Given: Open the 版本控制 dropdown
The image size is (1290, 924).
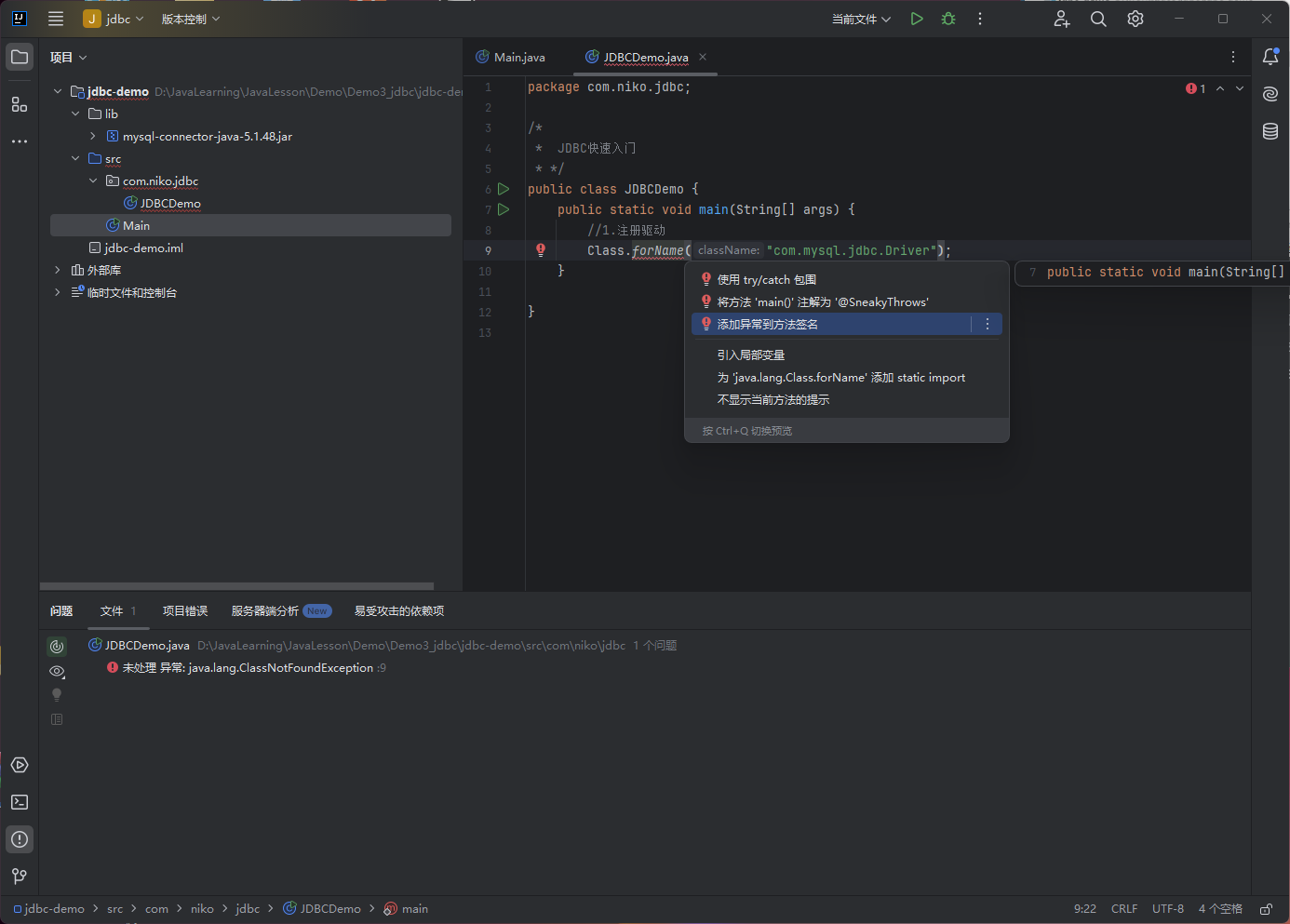Looking at the screenshot, I should (191, 19).
